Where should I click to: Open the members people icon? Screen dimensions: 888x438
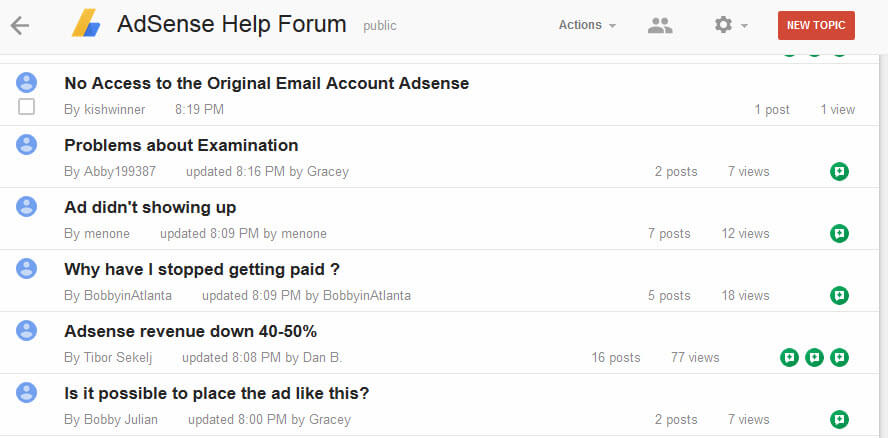(x=660, y=25)
